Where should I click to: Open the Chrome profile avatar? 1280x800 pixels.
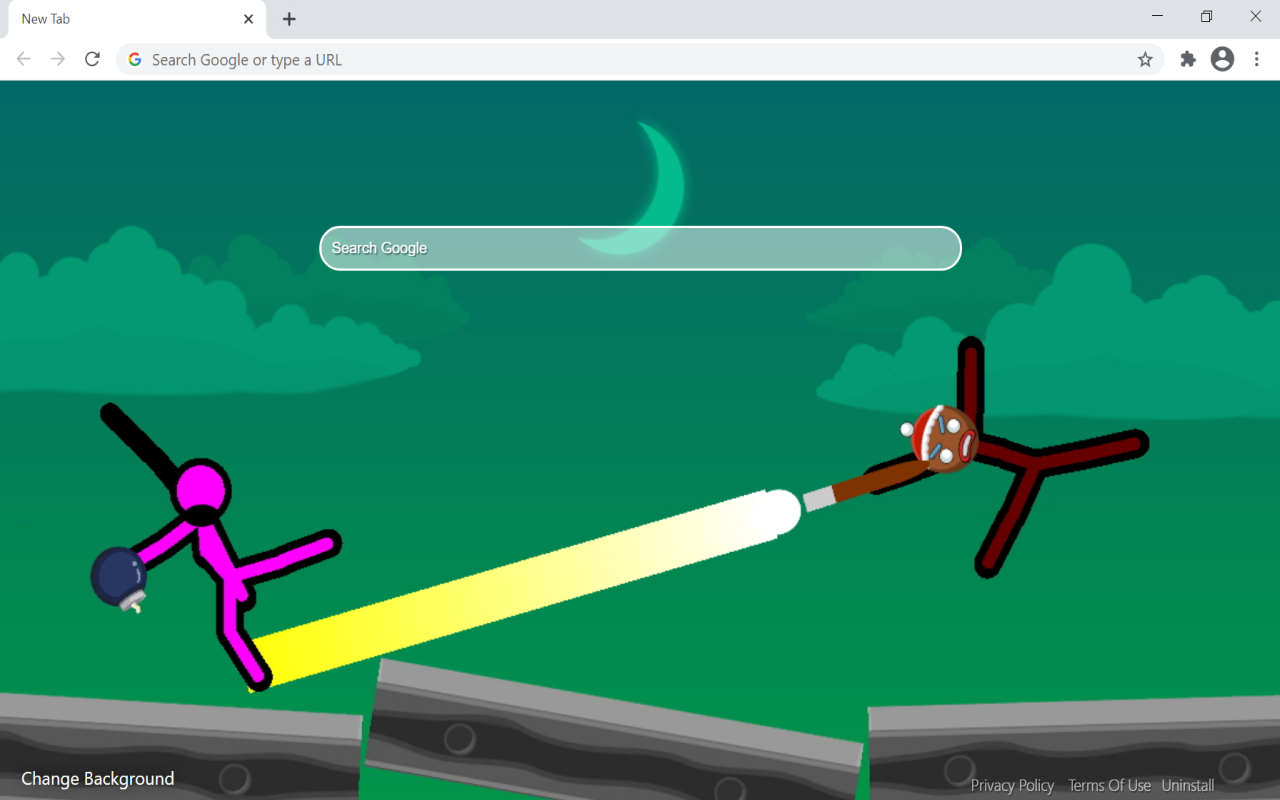pos(1222,59)
